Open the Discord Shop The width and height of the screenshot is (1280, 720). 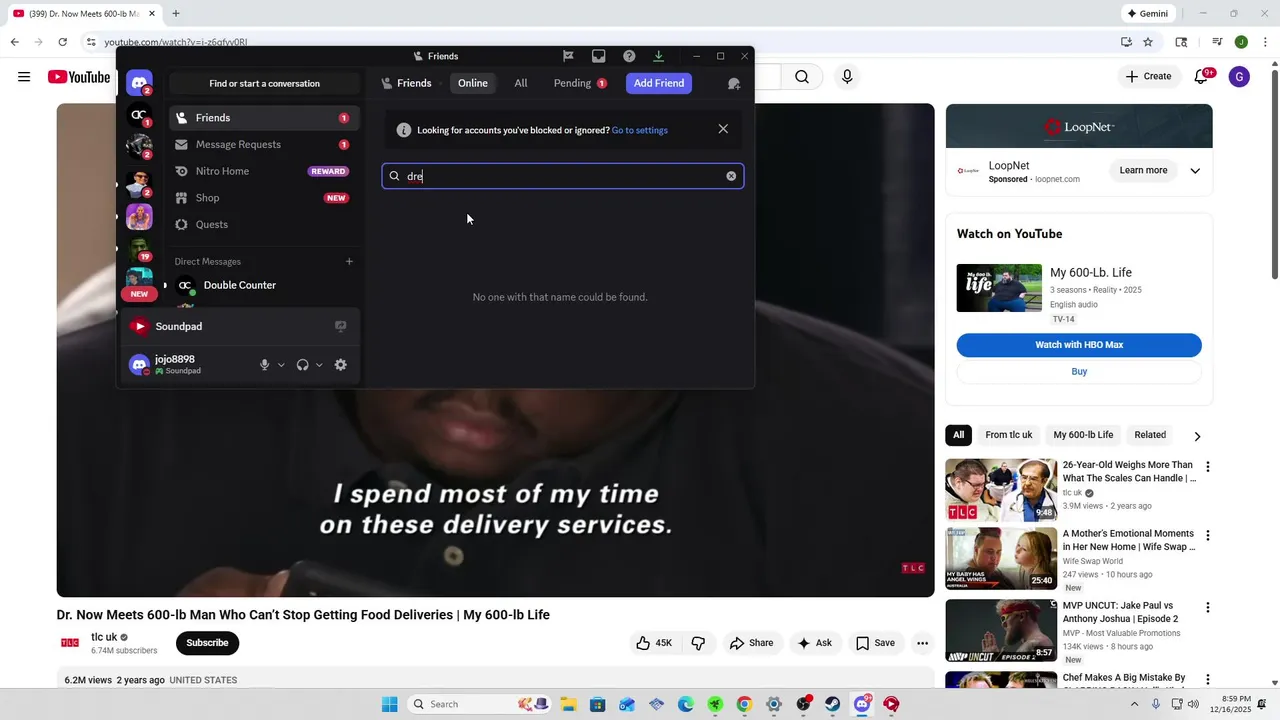(x=264, y=198)
